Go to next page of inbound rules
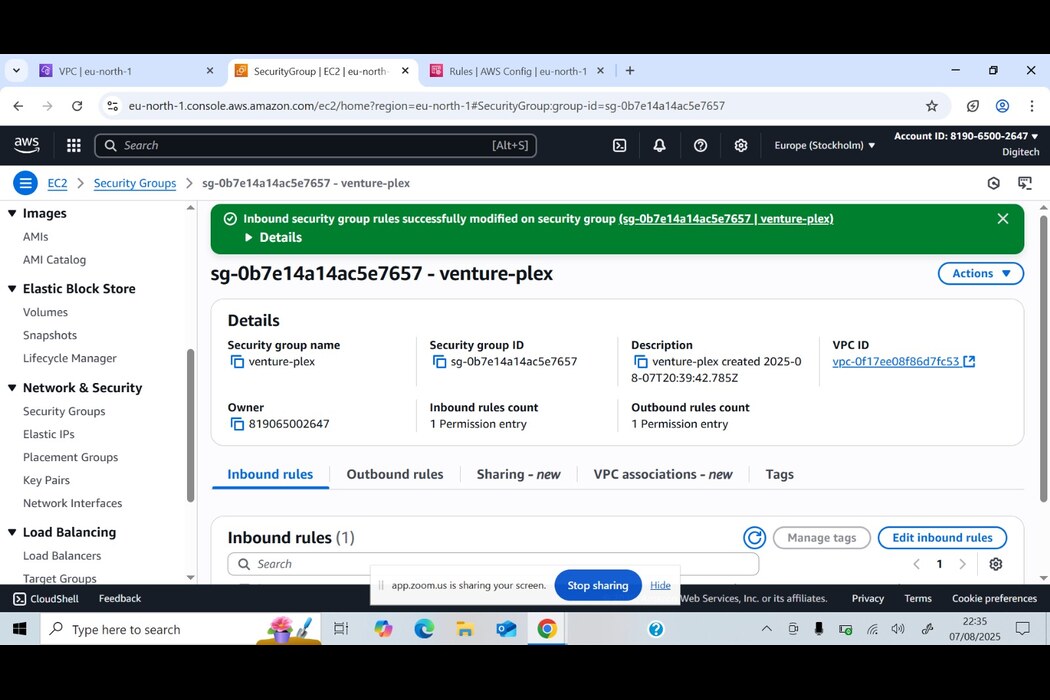This screenshot has width=1050, height=700. click(x=962, y=564)
